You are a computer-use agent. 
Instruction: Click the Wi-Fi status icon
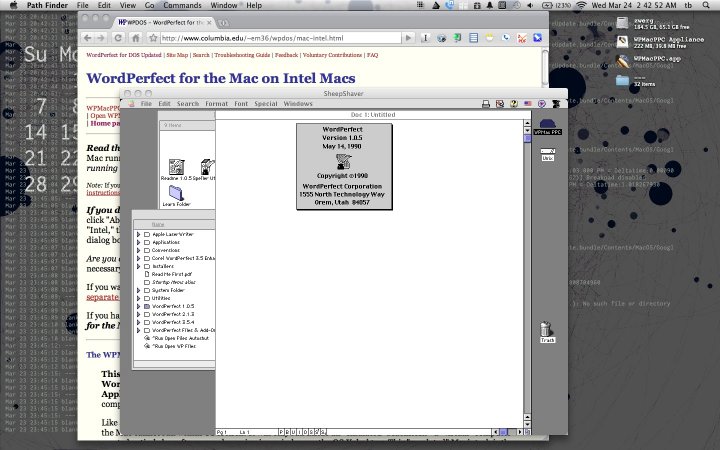(x=581, y=5)
